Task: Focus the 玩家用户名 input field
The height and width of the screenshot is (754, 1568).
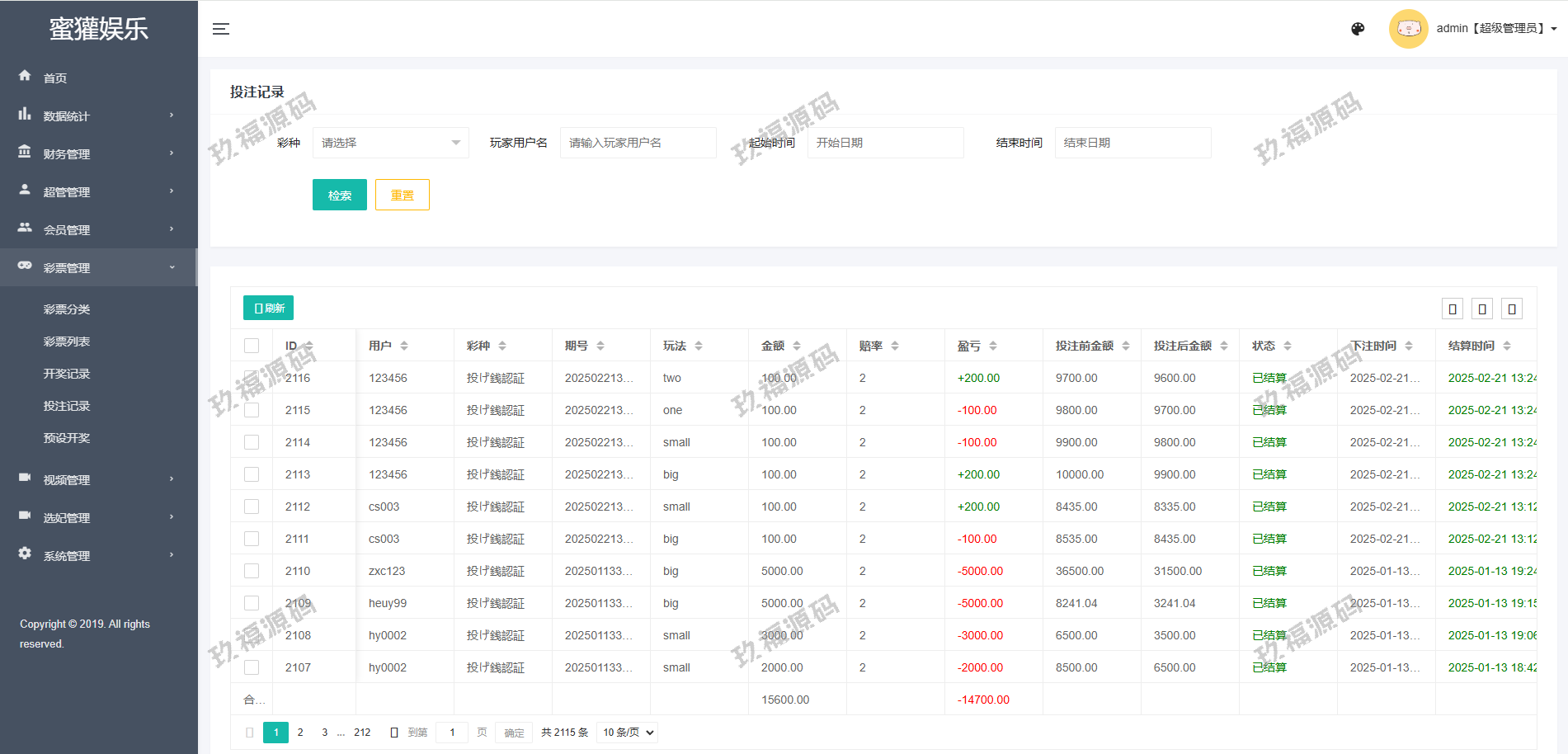Action: point(638,143)
